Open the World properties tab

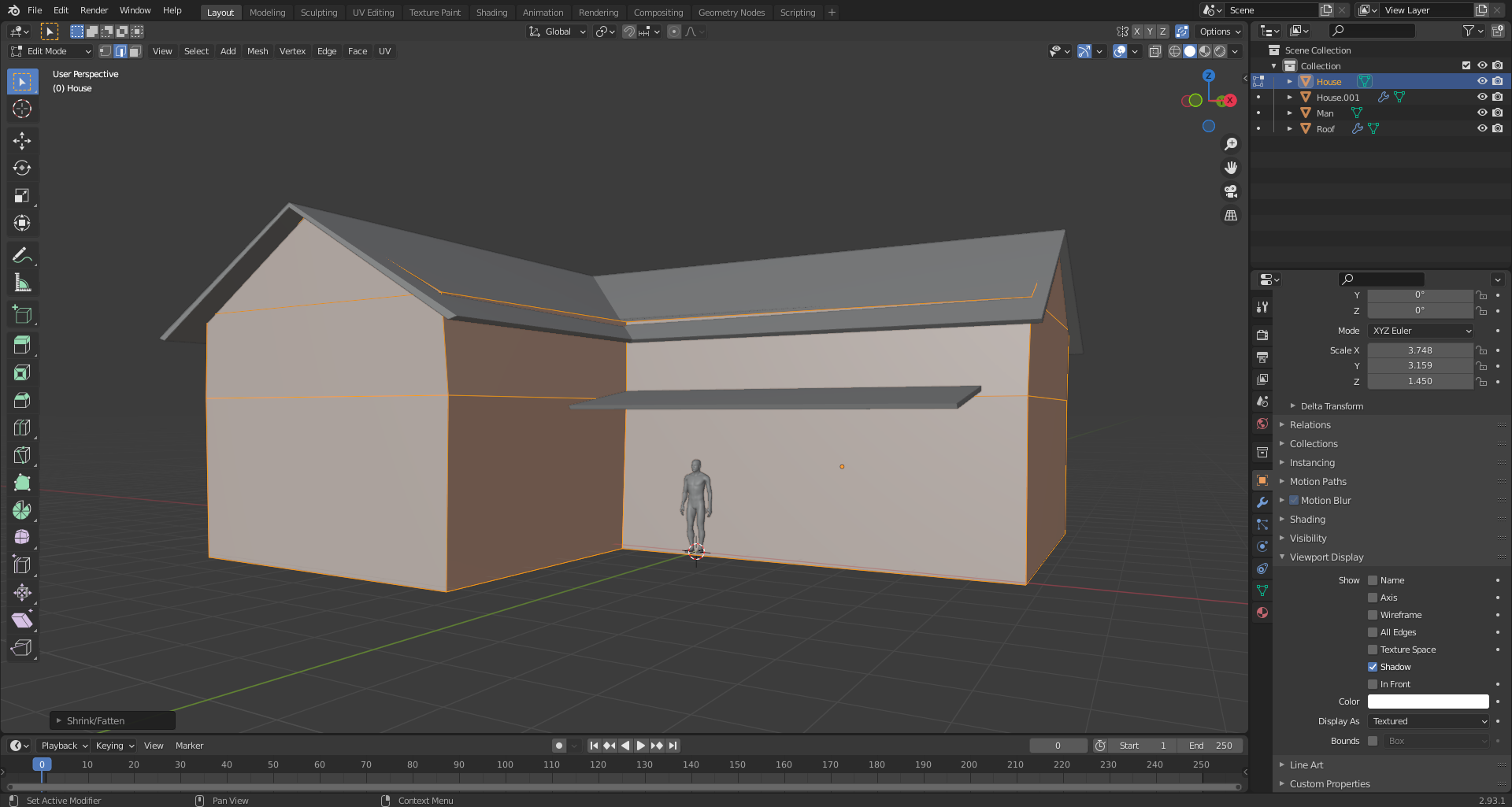[x=1262, y=424]
